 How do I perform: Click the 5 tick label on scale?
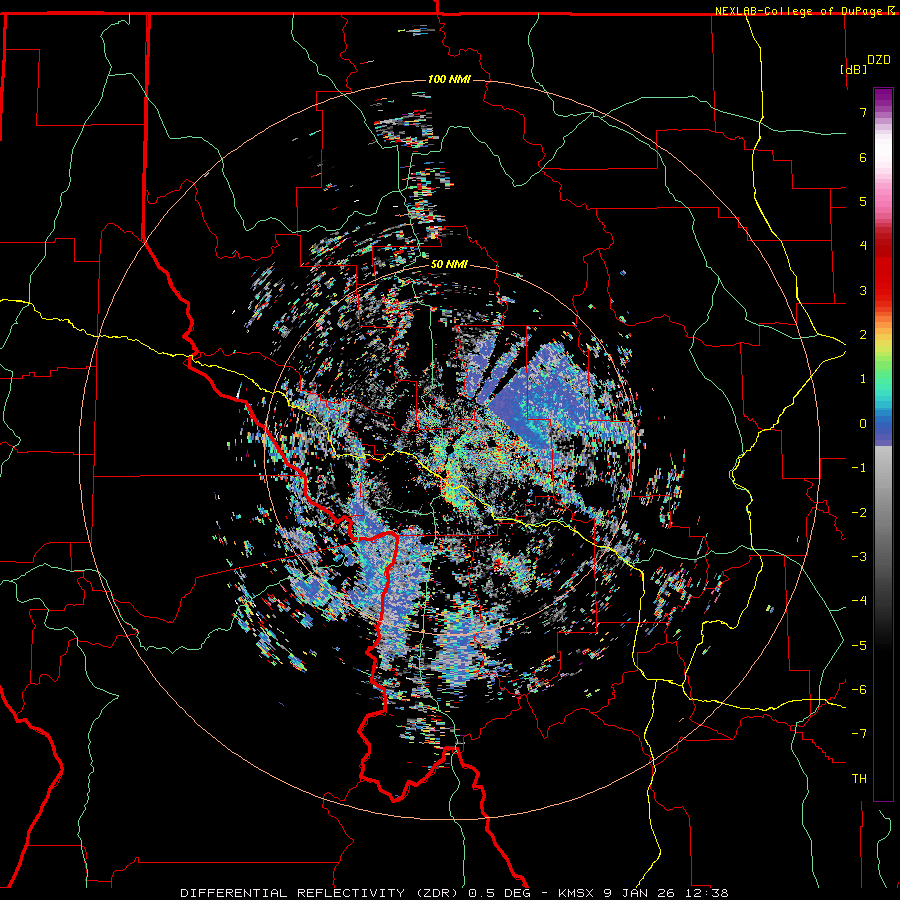click(x=863, y=201)
